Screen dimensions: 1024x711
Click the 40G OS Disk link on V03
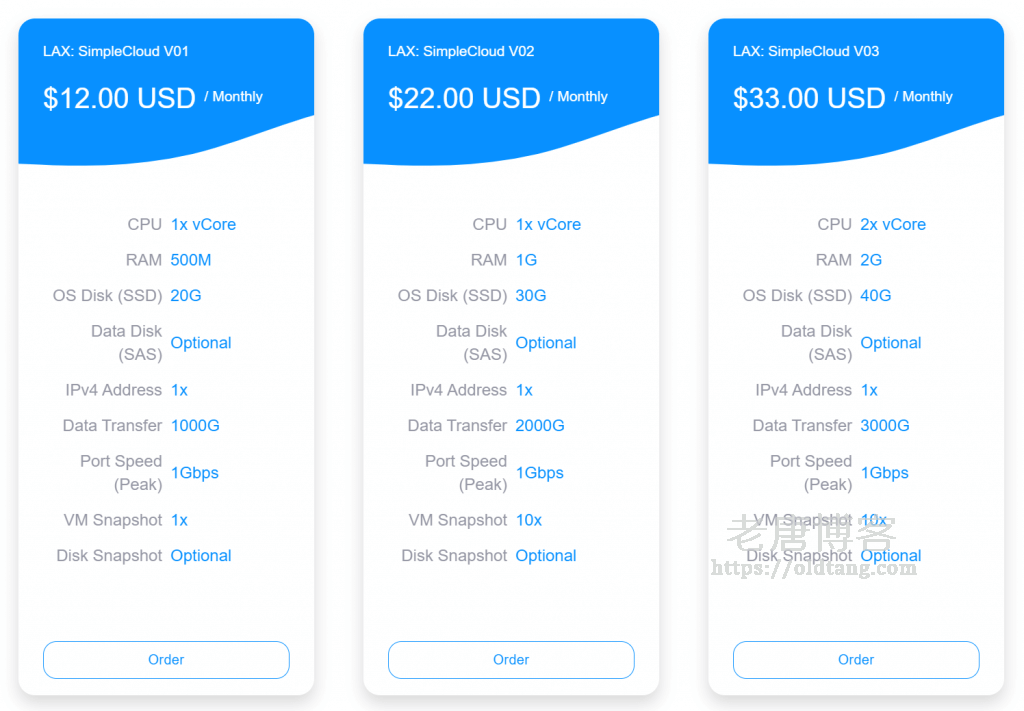coord(873,295)
